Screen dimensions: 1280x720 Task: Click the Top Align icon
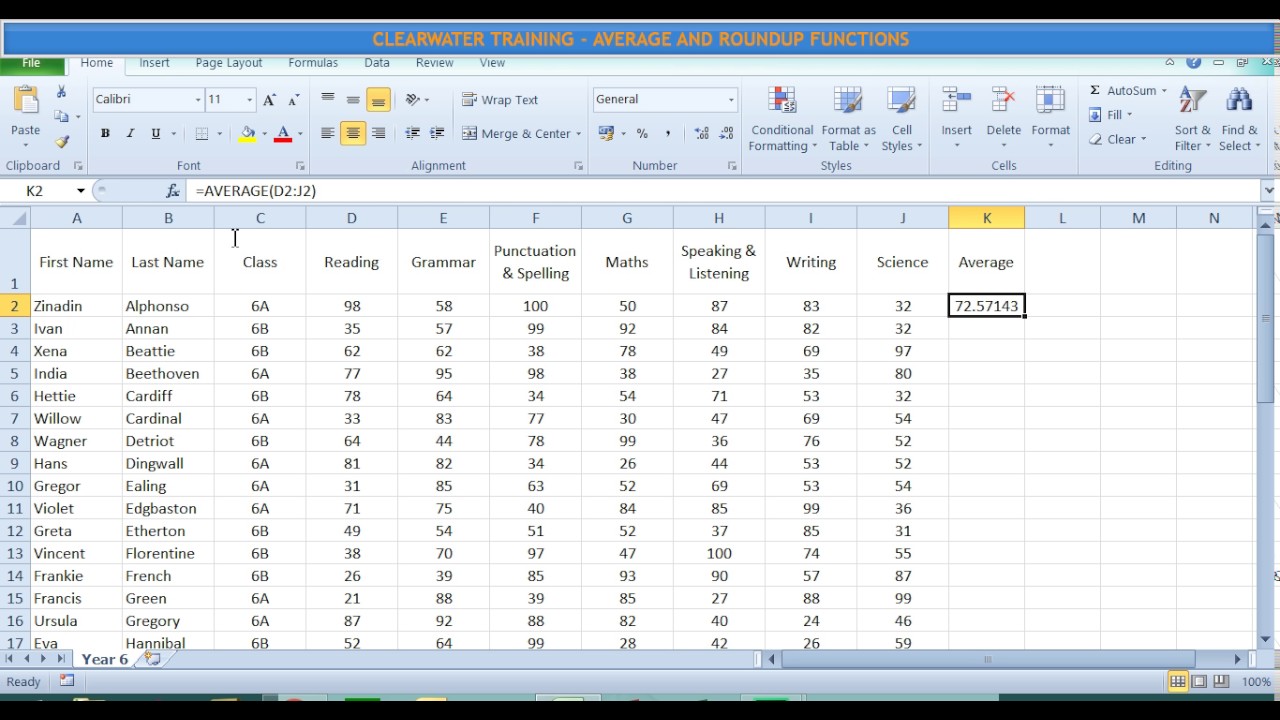pos(328,99)
